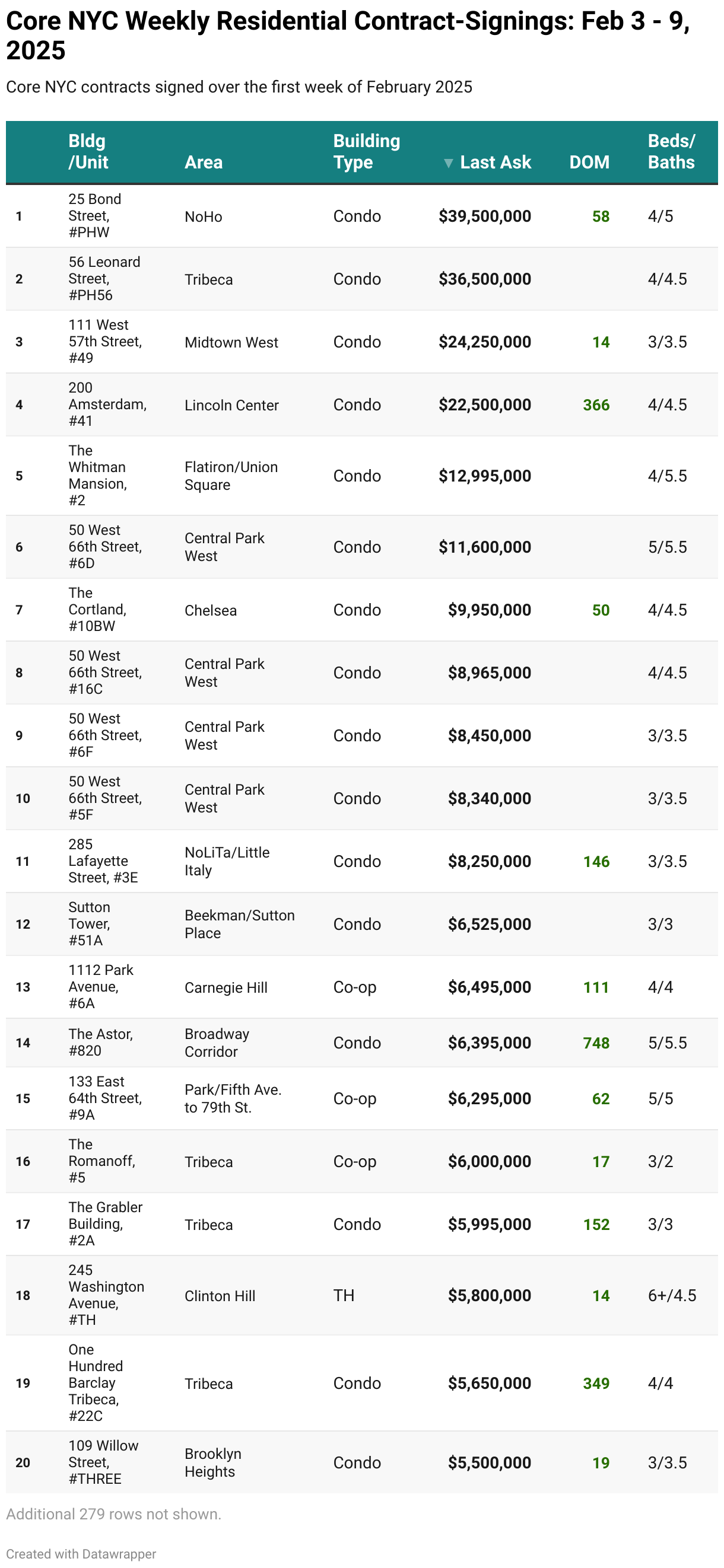This screenshot has height=1568, width=724.
Task: Select the 56 Leonard Street #PH56 entry
Action: coord(104,279)
